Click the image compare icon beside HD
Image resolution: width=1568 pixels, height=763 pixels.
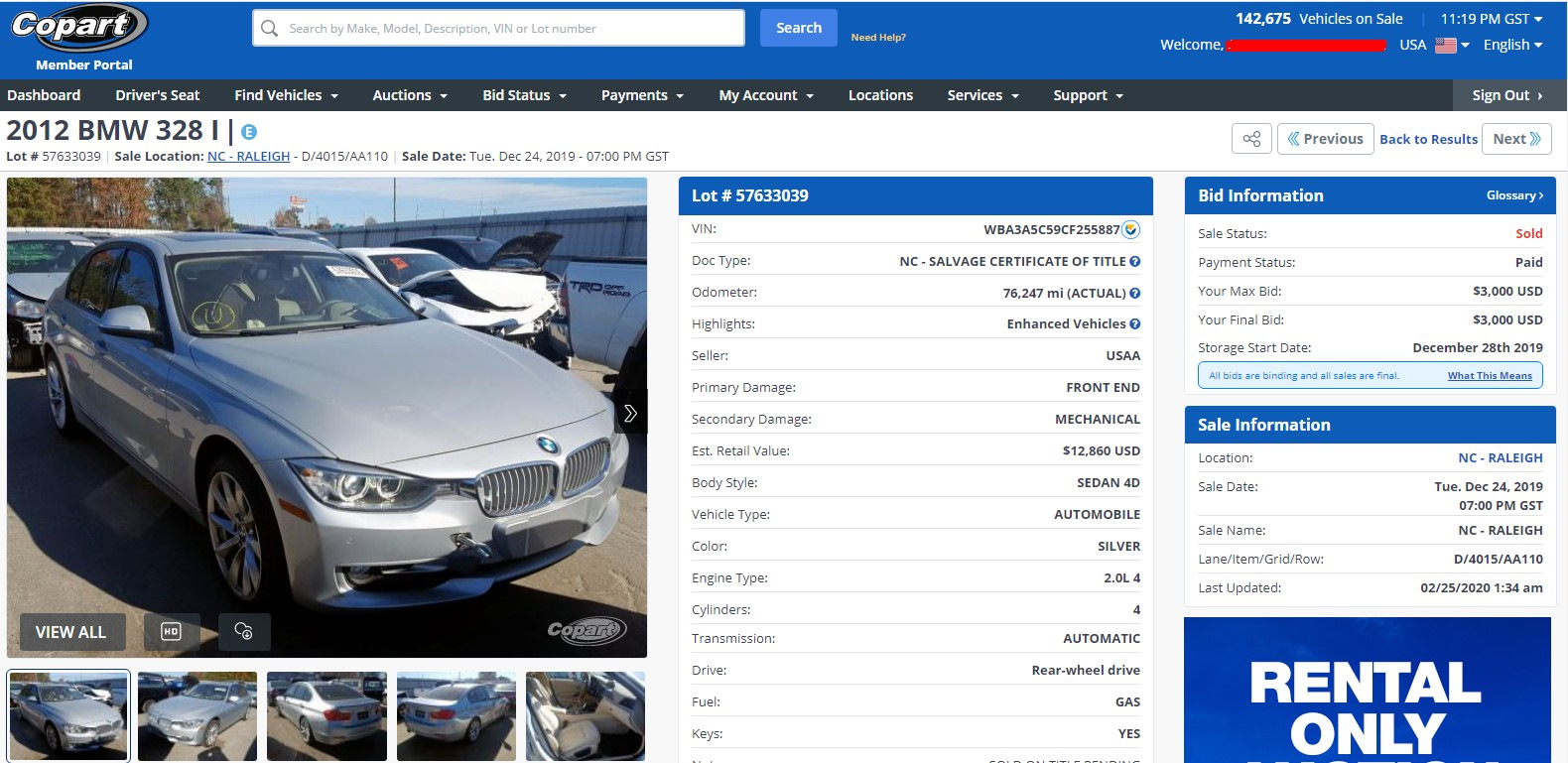pyautogui.click(x=244, y=631)
